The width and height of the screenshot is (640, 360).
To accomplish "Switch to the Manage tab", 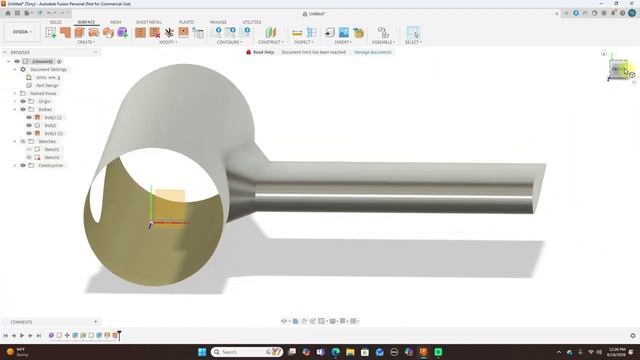I will 218,22.
